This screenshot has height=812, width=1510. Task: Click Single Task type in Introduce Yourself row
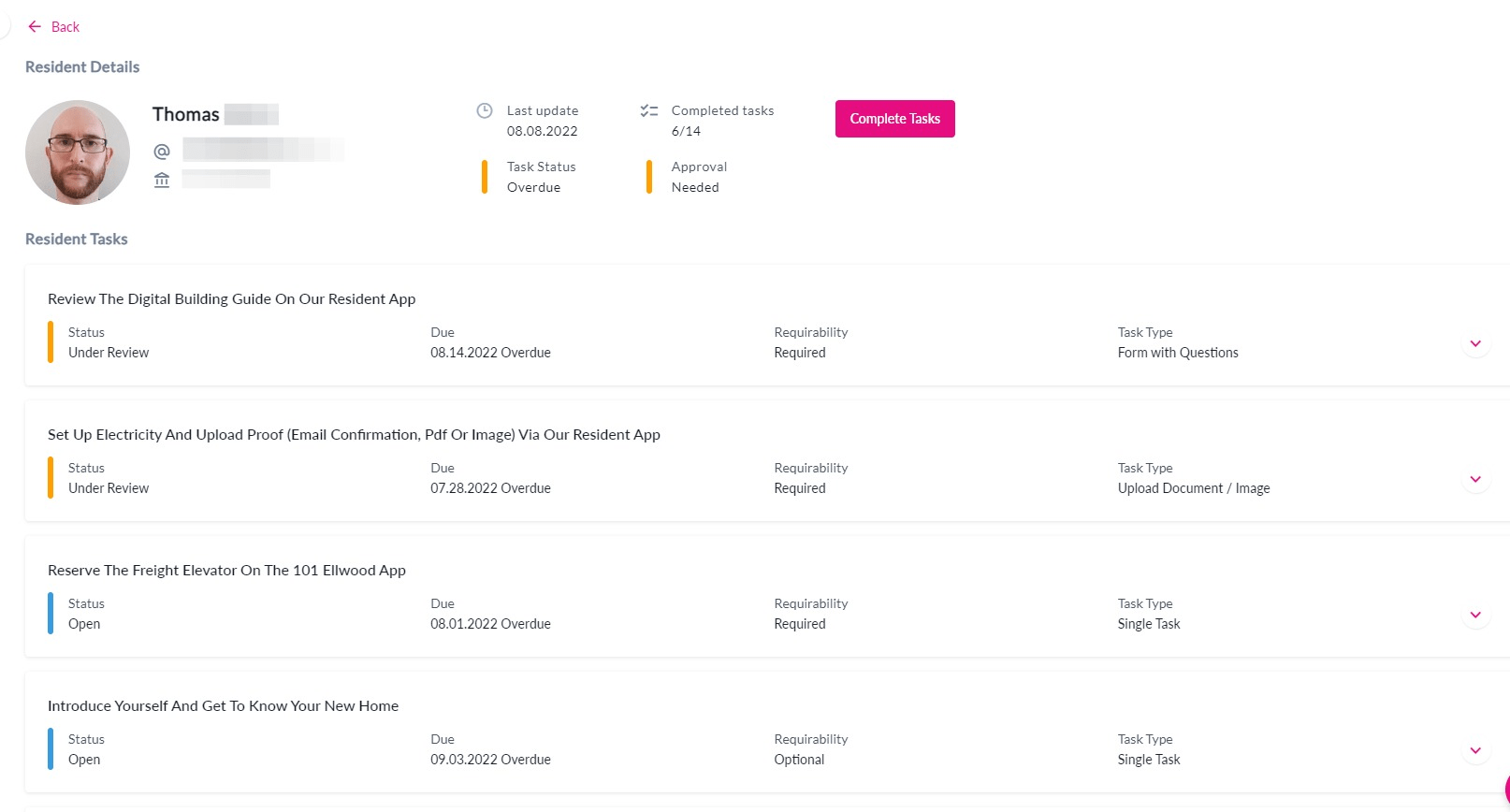pos(1149,760)
